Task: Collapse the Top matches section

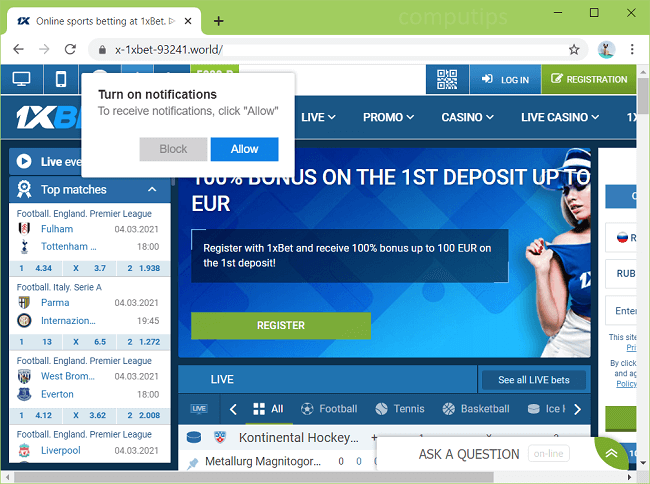Action: pos(152,189)
